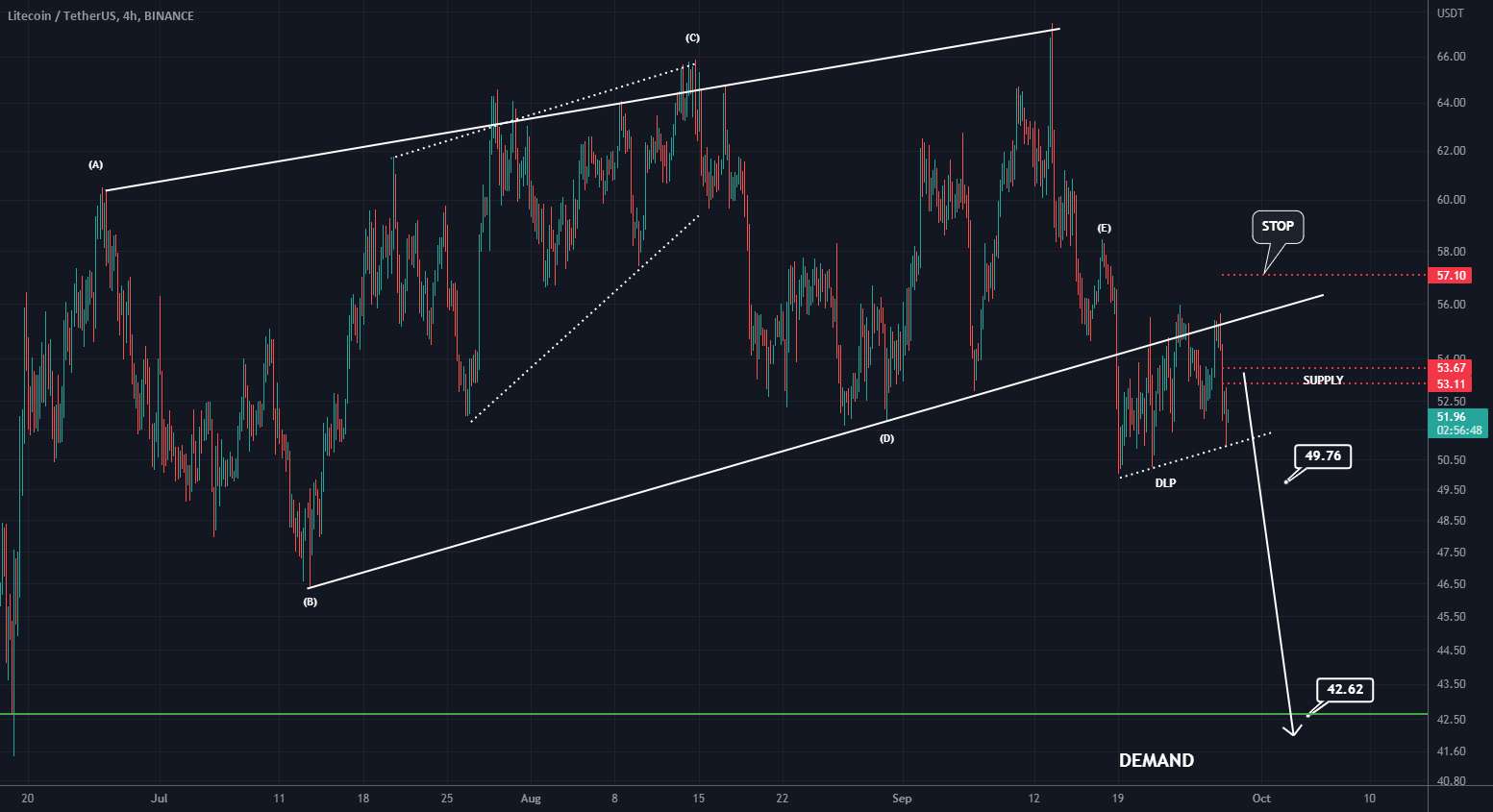Click the Jul date axis label
The height and width of the screenshot is (812, 1493).
pyautogui.click(x=160, y=799)
